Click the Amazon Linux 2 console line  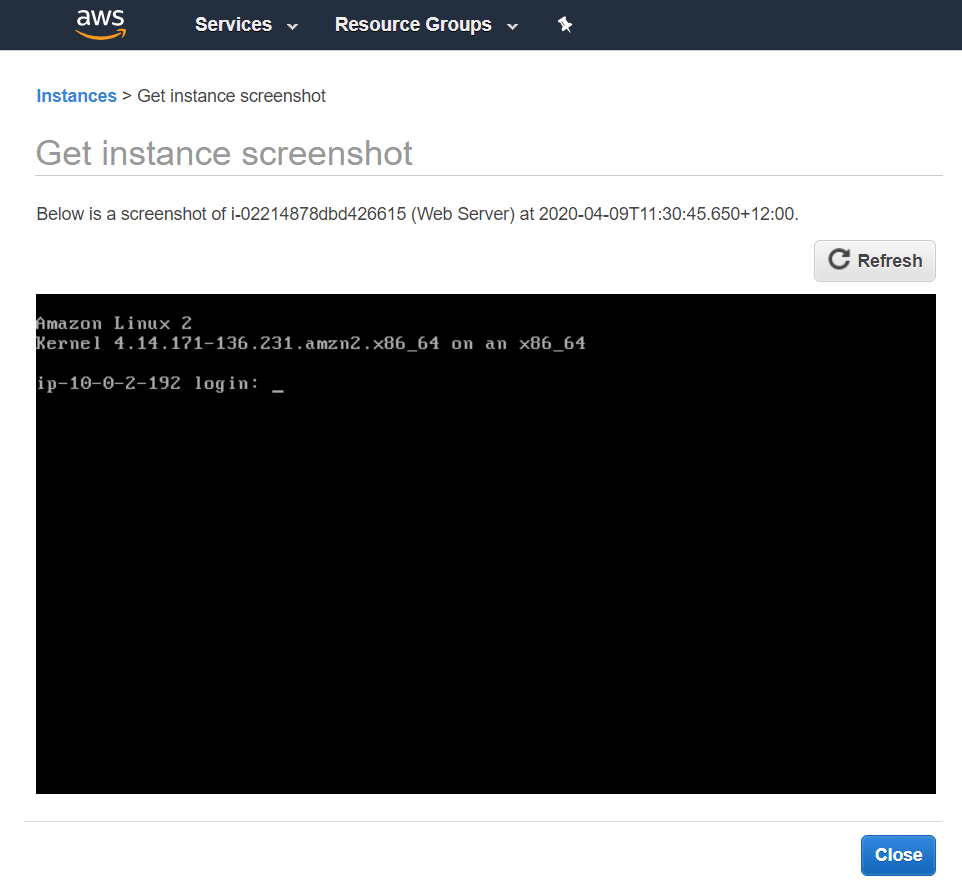(x=113, y=323)
